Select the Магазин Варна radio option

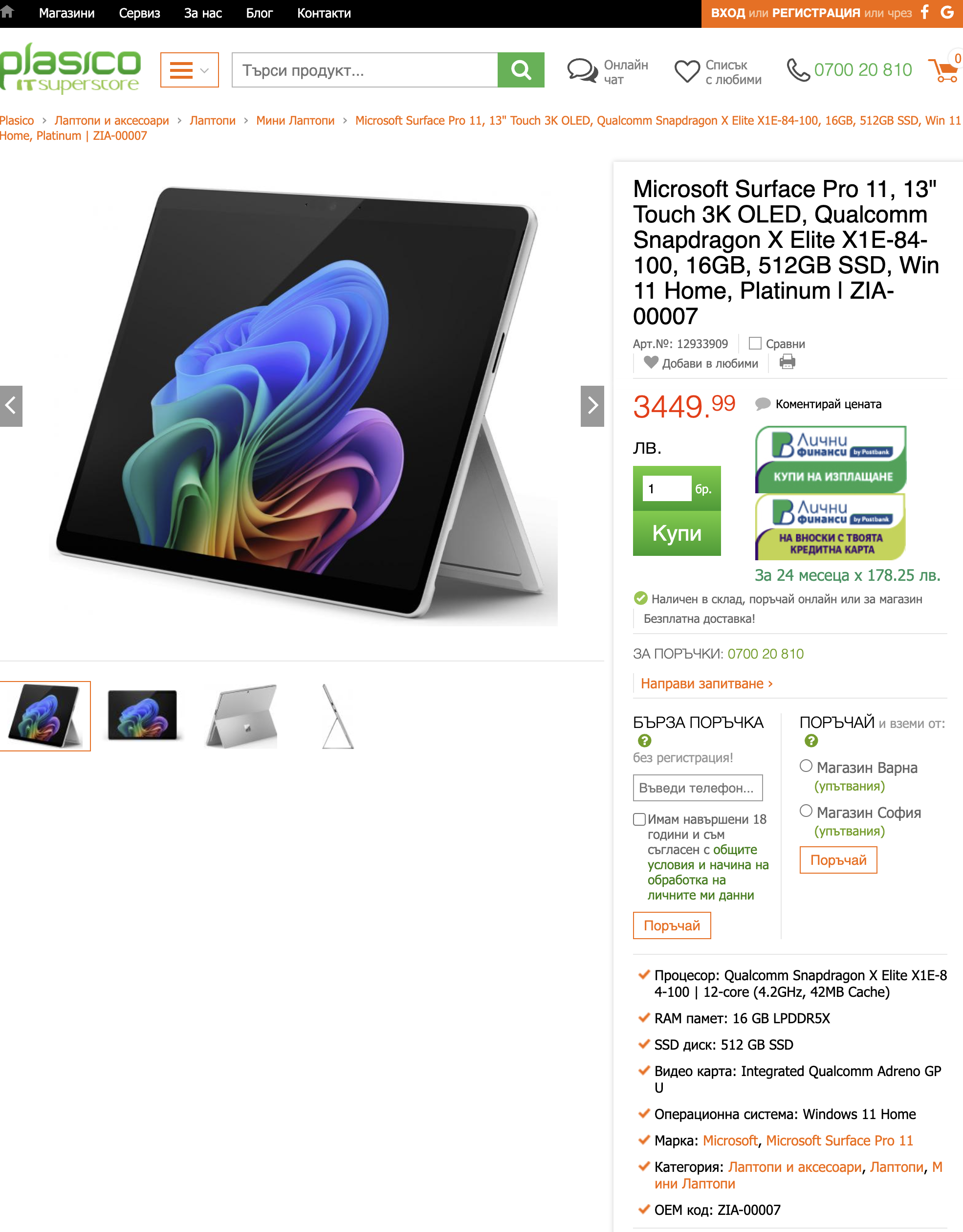(806, 766)
